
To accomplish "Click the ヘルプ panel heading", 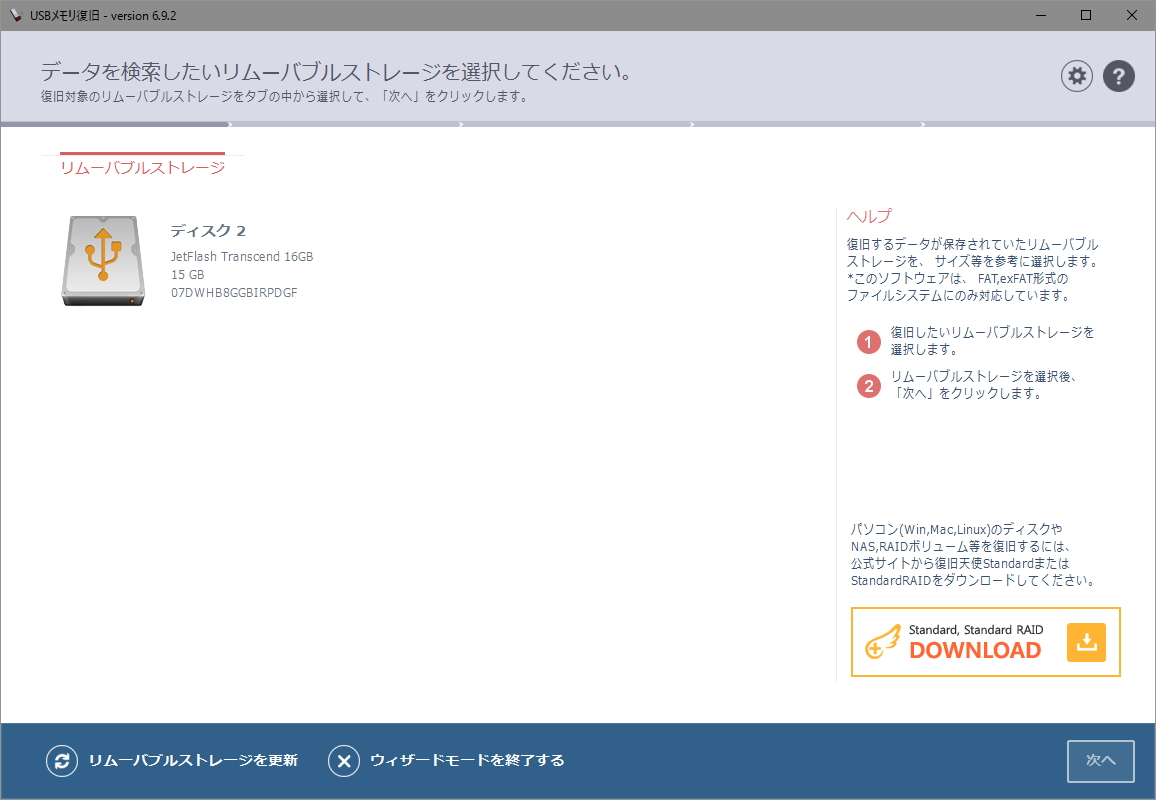I will click(866, 214).
